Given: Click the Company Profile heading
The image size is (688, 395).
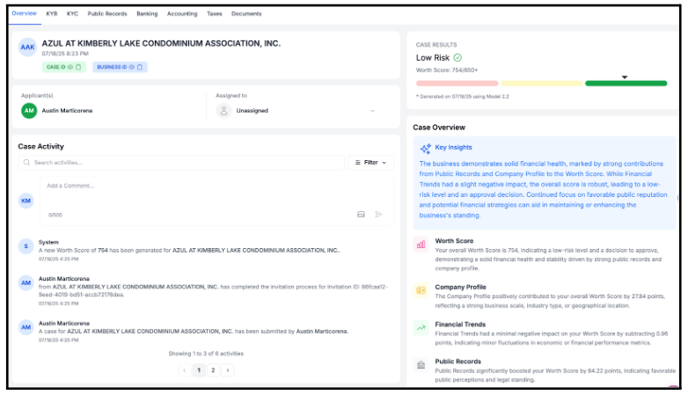Looking at the screenshot, I should (x=460, y=287).
